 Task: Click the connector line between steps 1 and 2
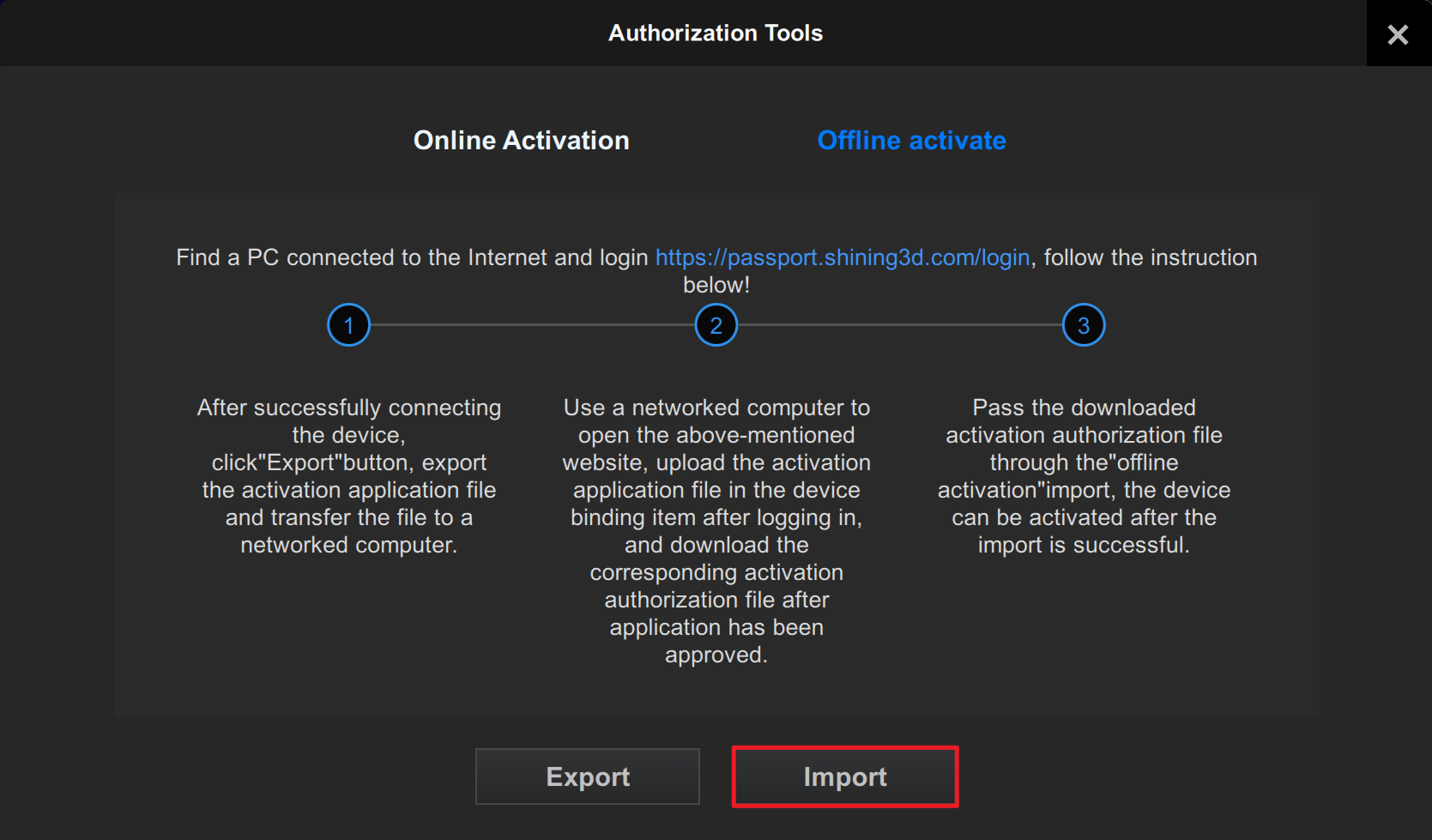click(532, 325)
